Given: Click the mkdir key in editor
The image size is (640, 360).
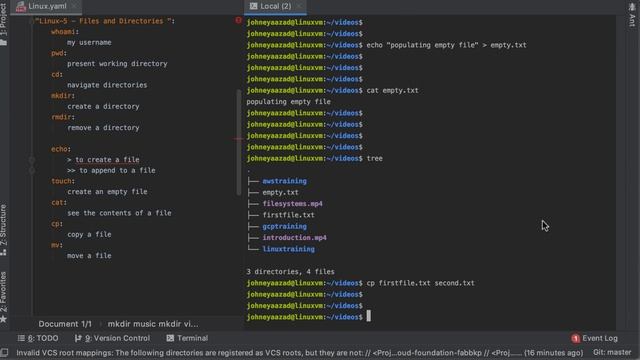Looking at the screenshot, I should point(61,96).
